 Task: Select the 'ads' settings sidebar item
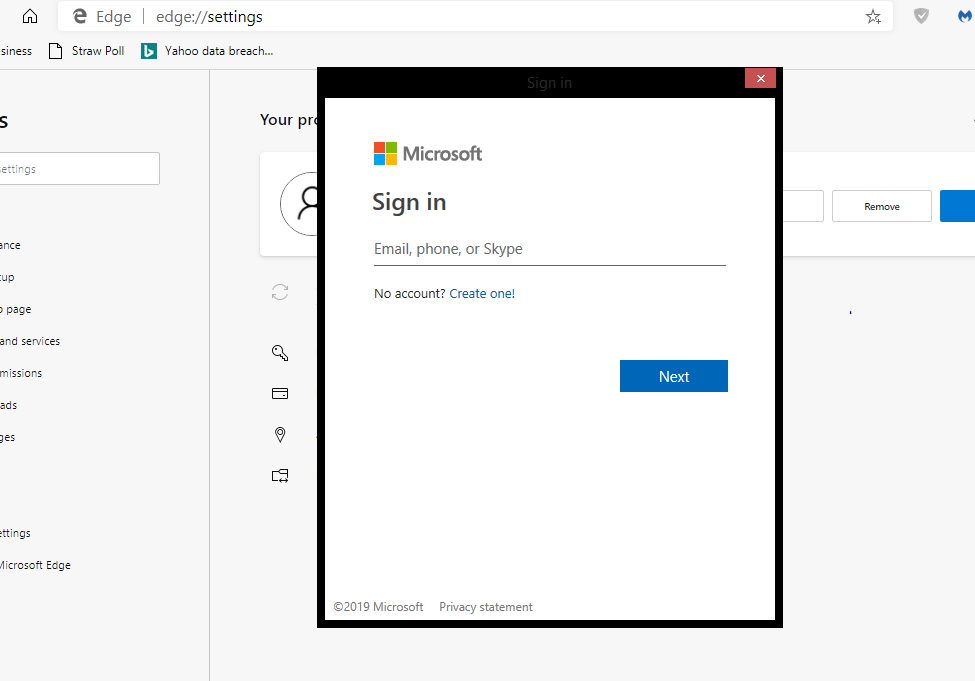tap(9, 405)
